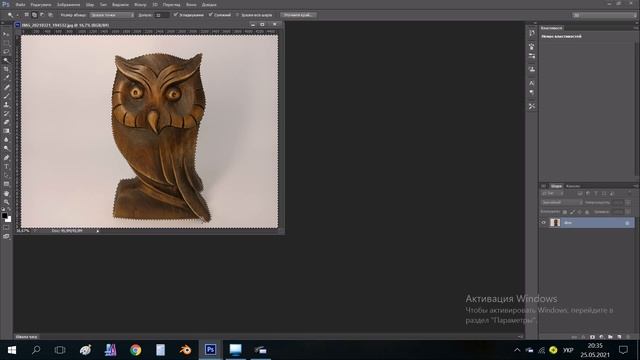Viewport: 640px width, 360px height.
Task: Open the Character panel icon
Action: click(x=531, y=83)
